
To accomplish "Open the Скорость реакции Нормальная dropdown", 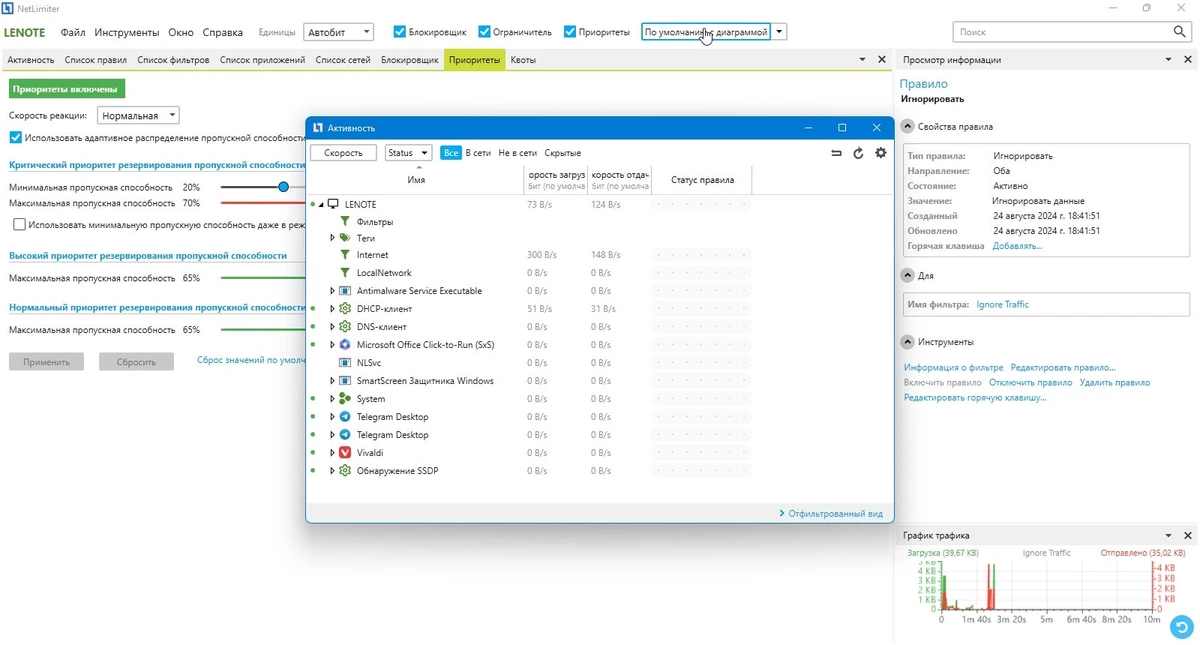I will point(138,116).
